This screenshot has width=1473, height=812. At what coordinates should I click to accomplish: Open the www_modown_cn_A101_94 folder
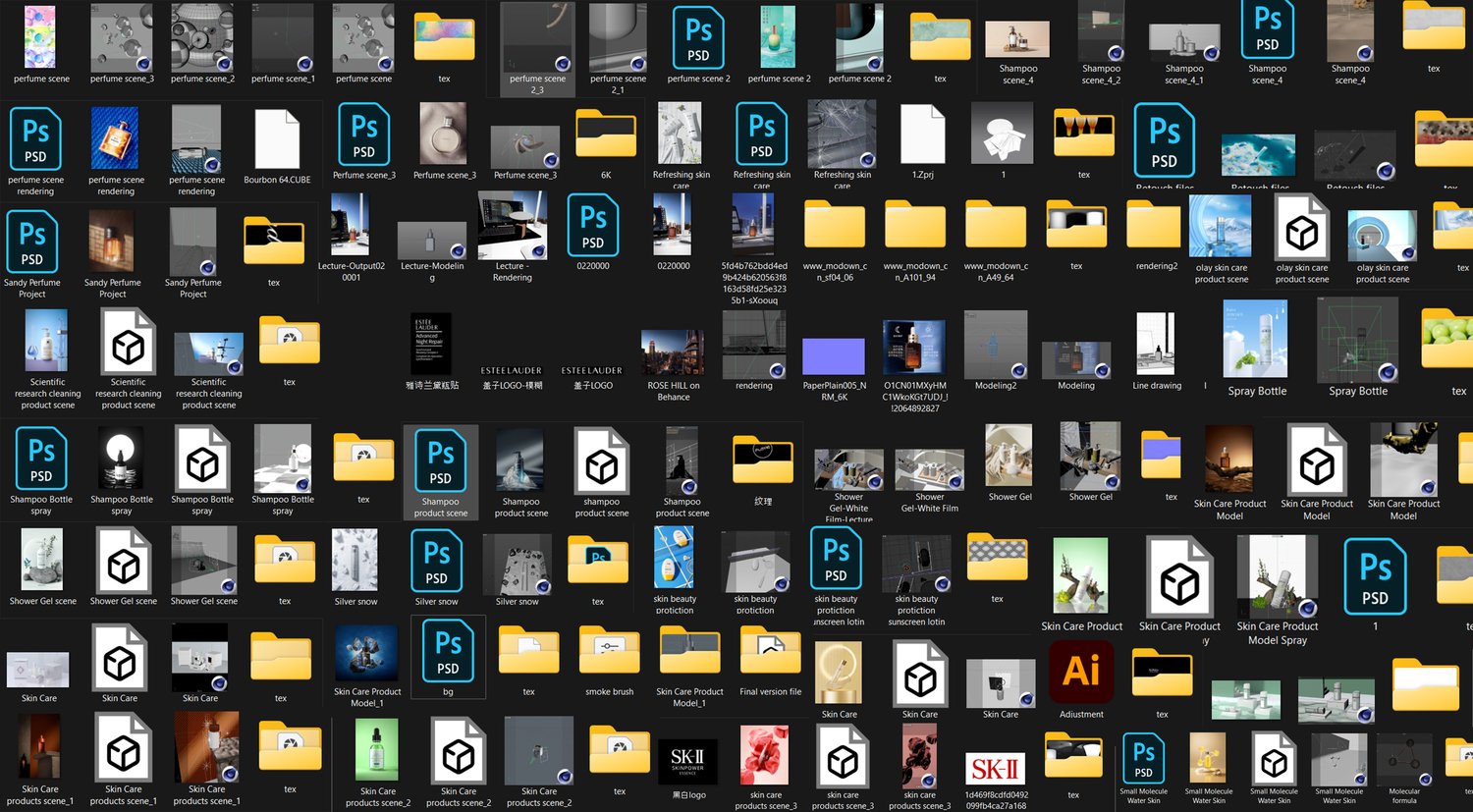(x=915, y=223)
